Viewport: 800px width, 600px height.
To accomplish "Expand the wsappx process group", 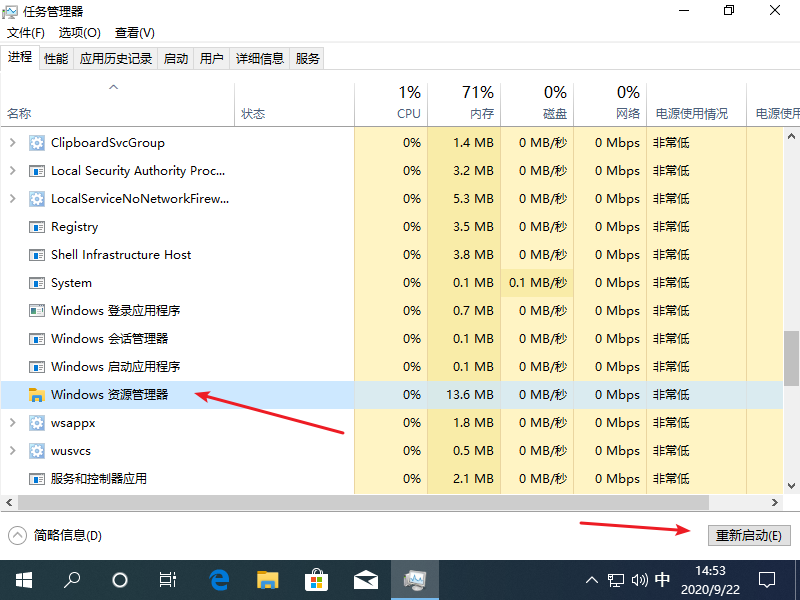I will click(x=14, y=422).
